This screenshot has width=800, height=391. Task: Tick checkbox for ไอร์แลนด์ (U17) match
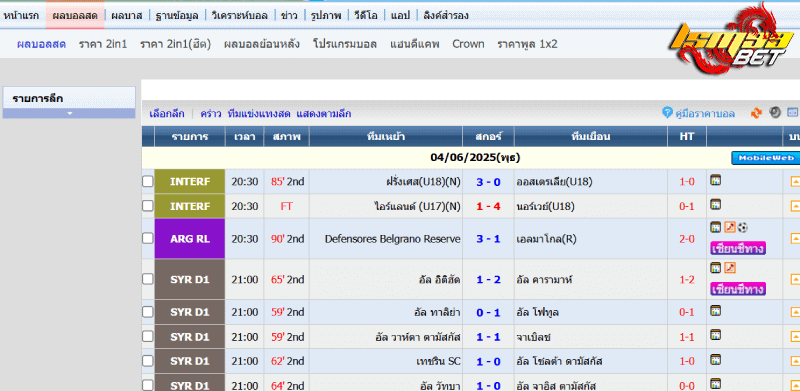pos(147,206)
